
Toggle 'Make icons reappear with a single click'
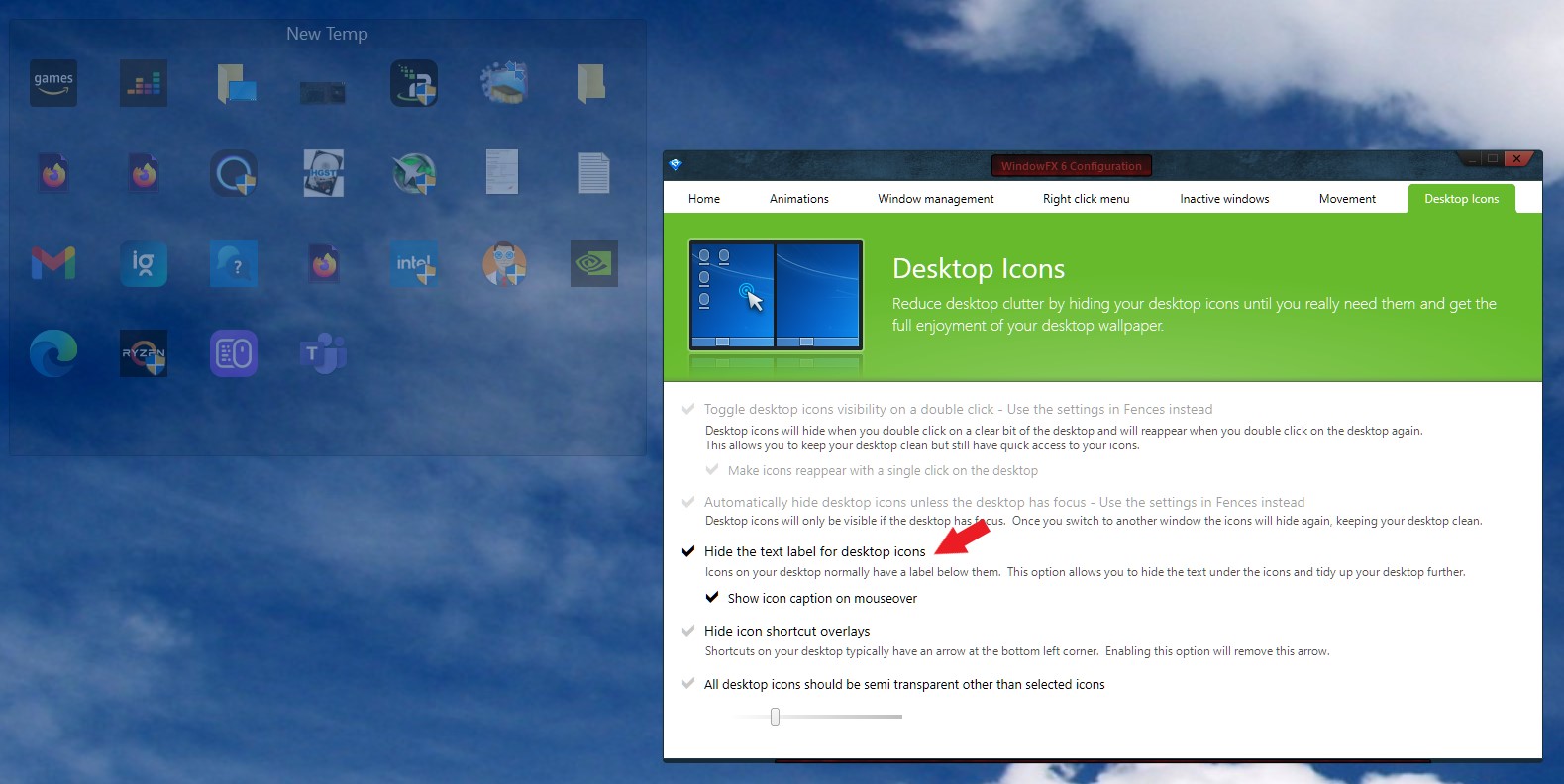pyautogui.click(x=712, y=470)
